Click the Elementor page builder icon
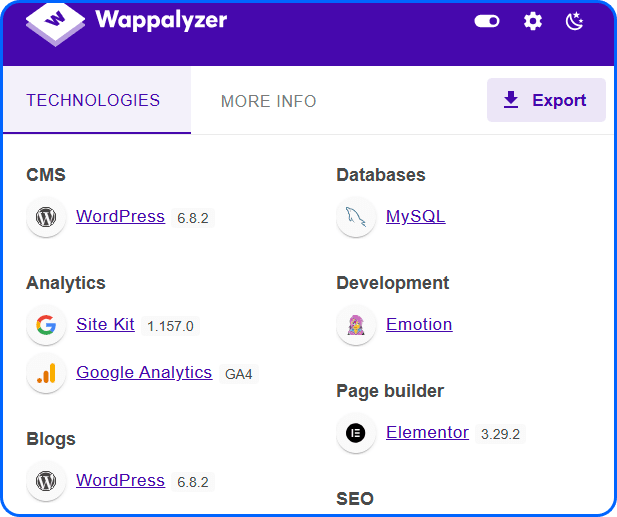Image resolution: width=617 pixels, height=517 pixels. click(356, 433)
